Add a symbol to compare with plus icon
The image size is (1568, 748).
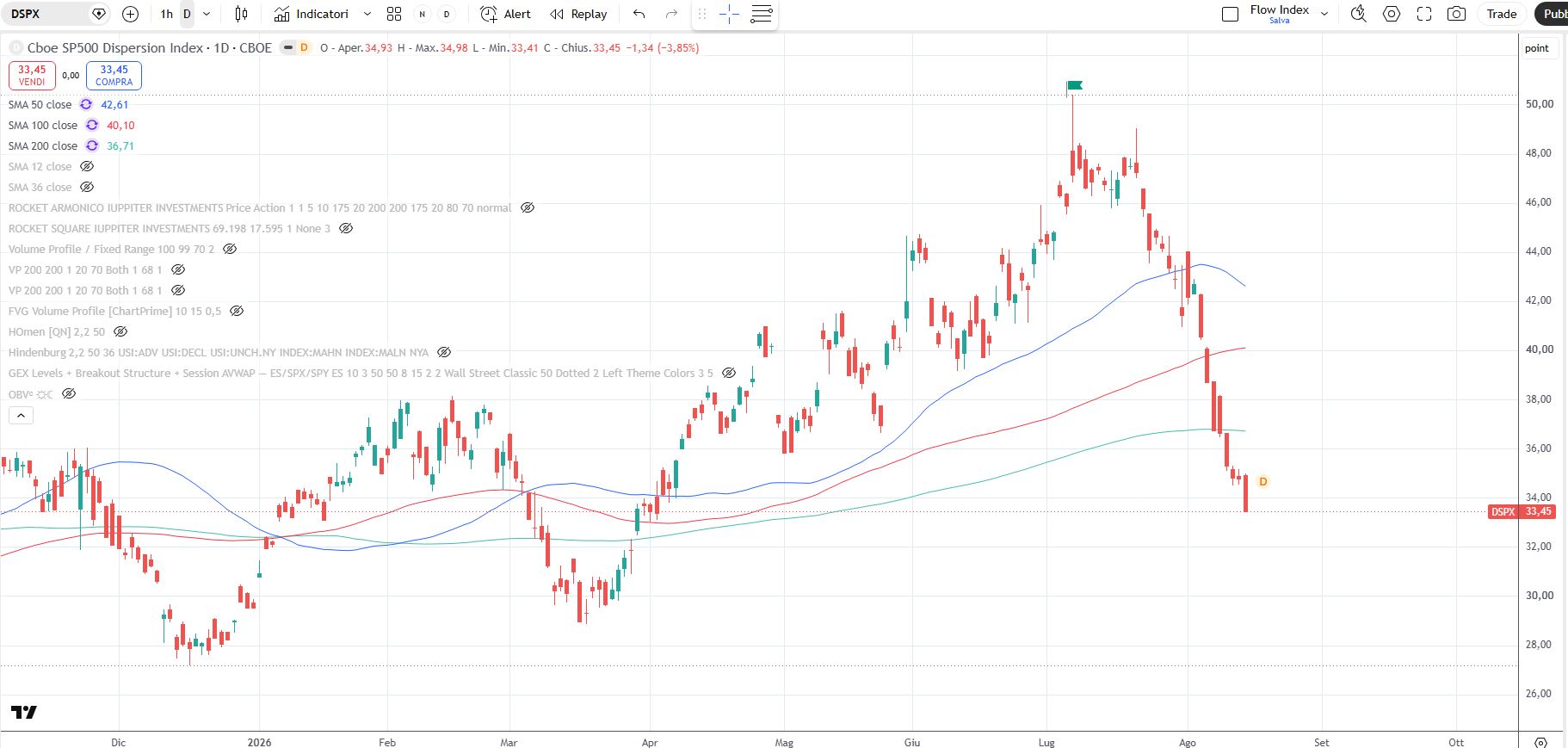coord(131,14)
